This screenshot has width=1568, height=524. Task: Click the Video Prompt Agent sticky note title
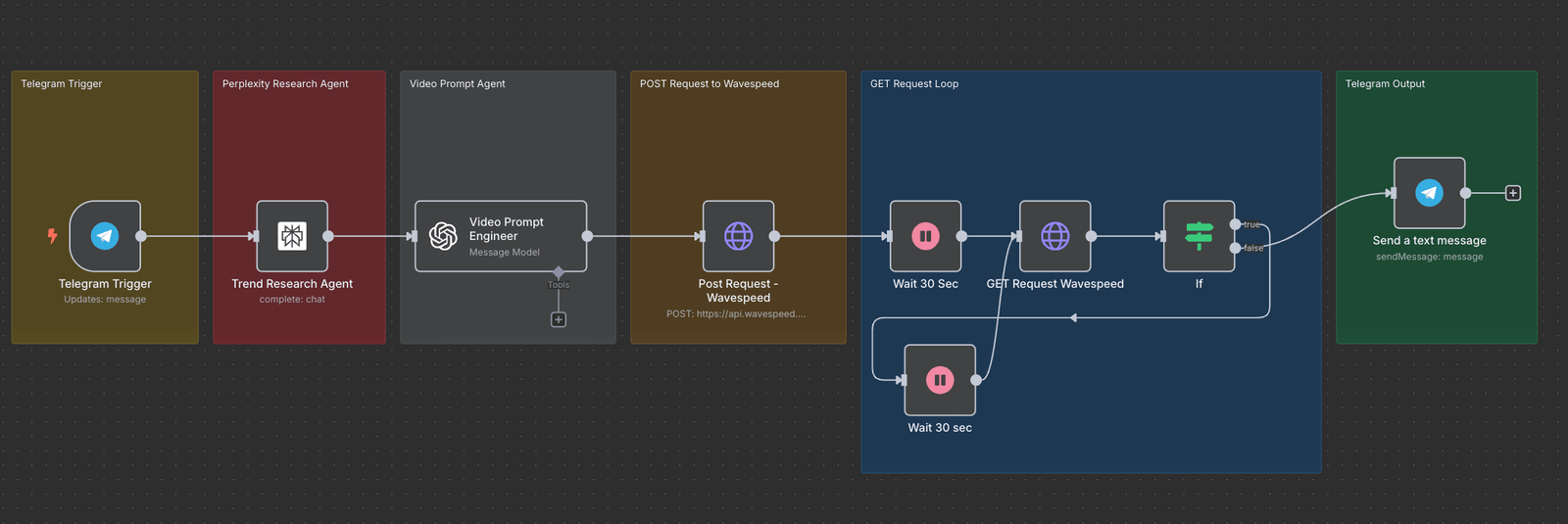tap(458, 84)
